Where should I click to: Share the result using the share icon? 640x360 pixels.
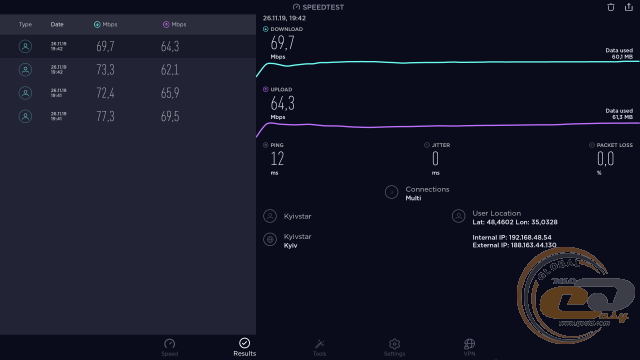coord(629,7)
